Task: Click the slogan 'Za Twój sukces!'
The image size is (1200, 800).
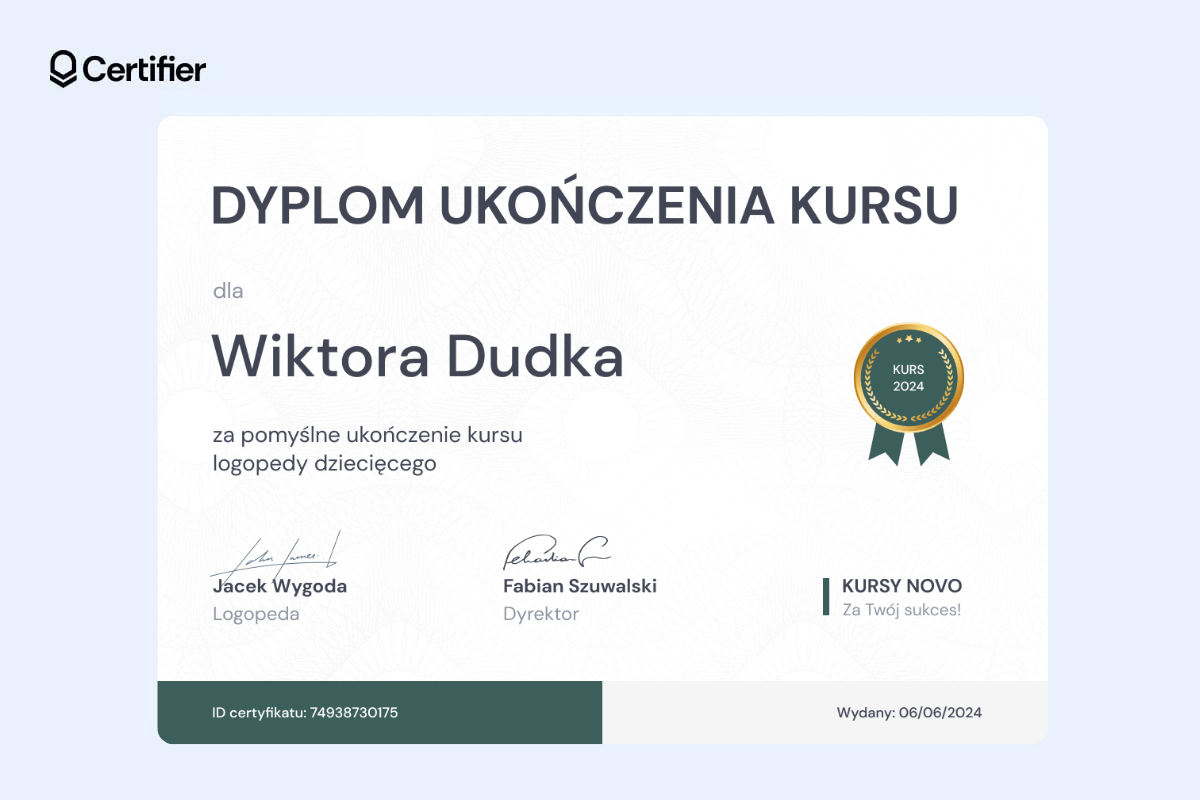Action: pos(901,609)
